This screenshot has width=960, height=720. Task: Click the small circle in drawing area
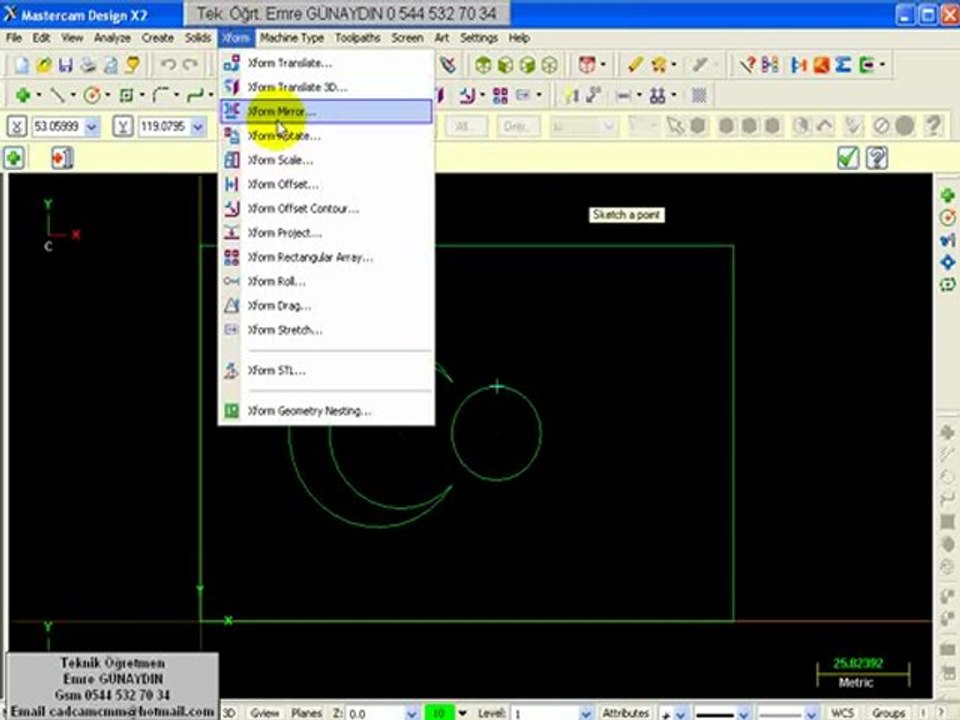point(497,433)
